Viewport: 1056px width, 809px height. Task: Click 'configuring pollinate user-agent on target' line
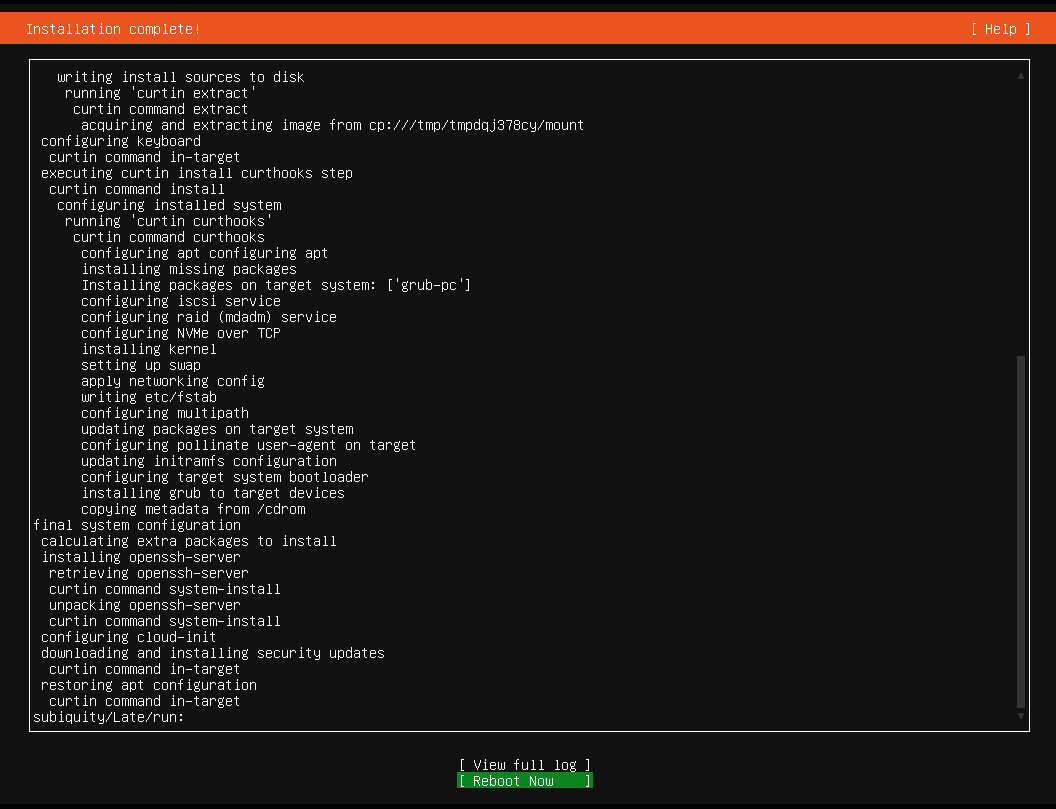[249, 445]
